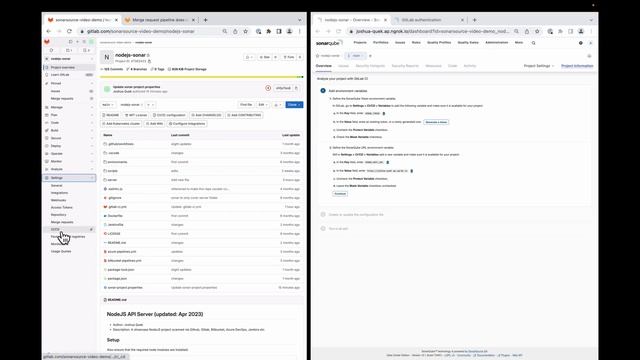Switch to the GitLab authentication browser tab

tap(428, 20)
